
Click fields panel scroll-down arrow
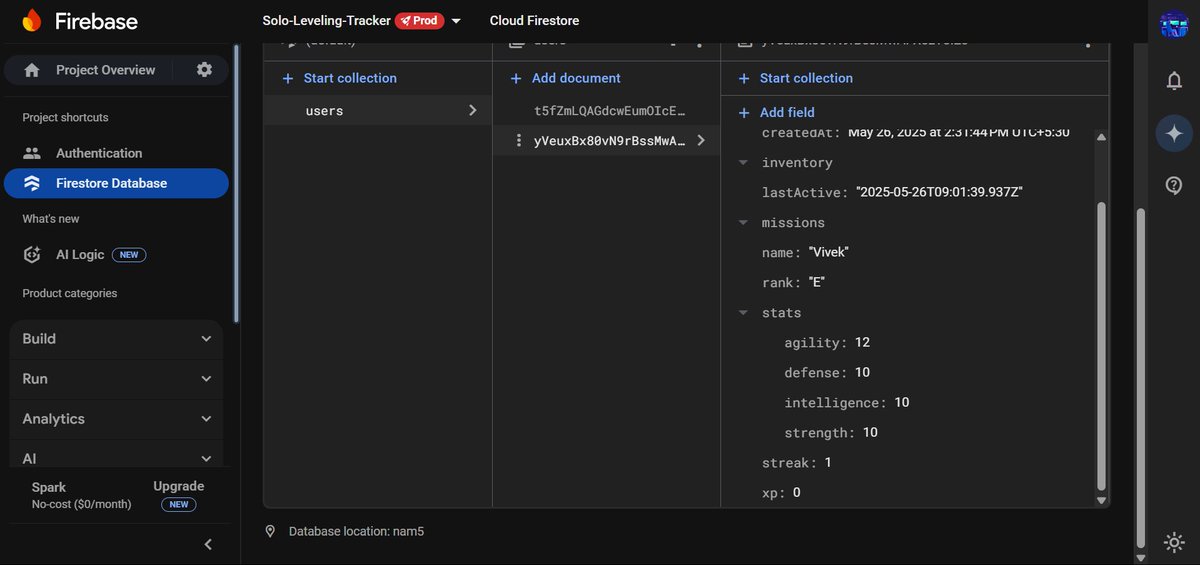point(1102,500)
